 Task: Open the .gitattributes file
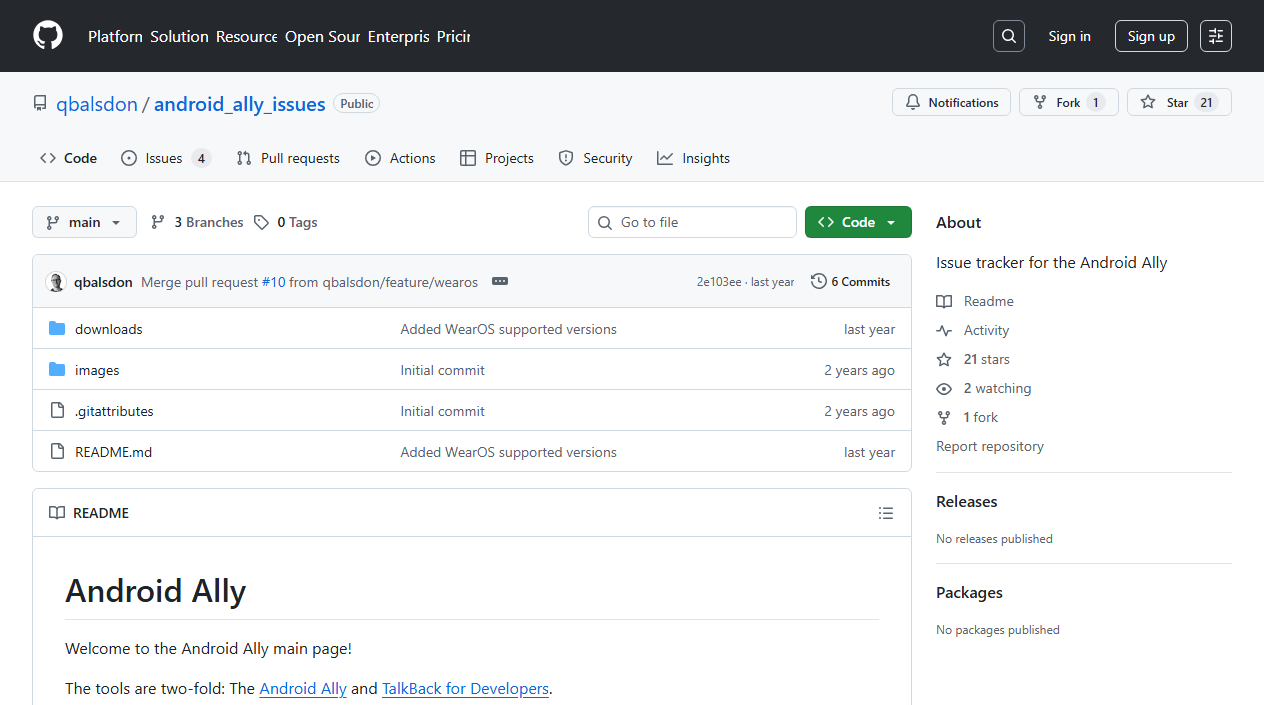[x=114, y=411]
